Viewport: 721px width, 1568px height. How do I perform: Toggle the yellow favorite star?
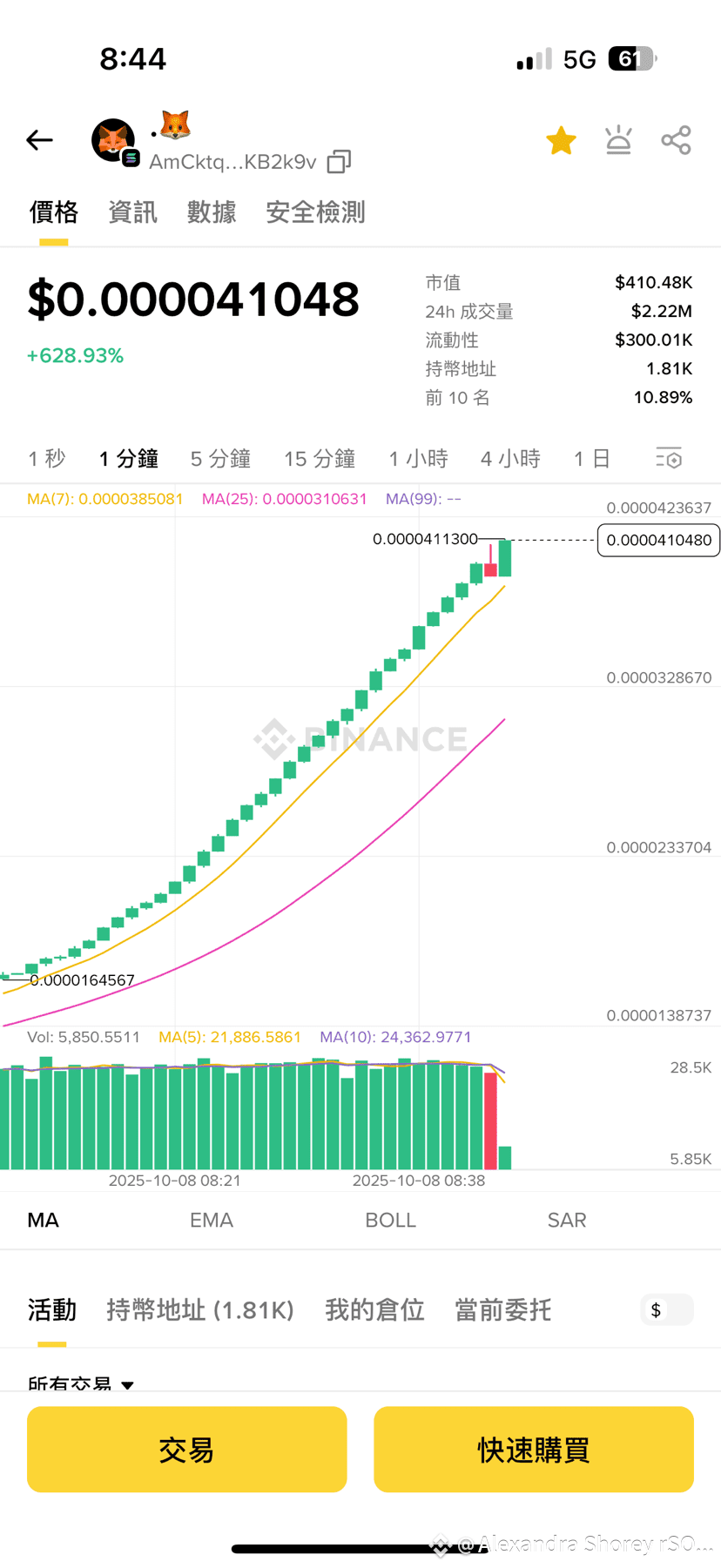click(x=561, y=141)
